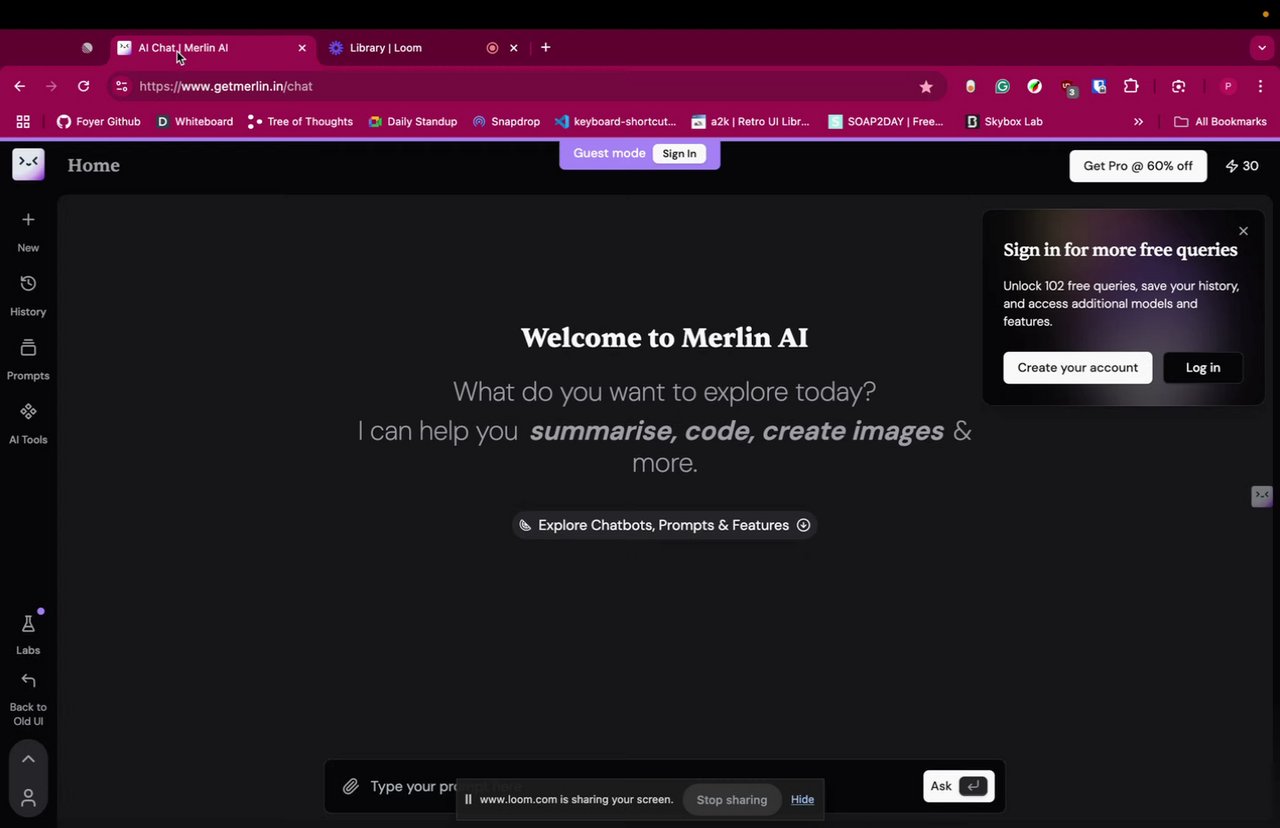The image size is (1280, 828).
Task: Collapse sidebar using the up chevron
Action: tap(28, 759)
